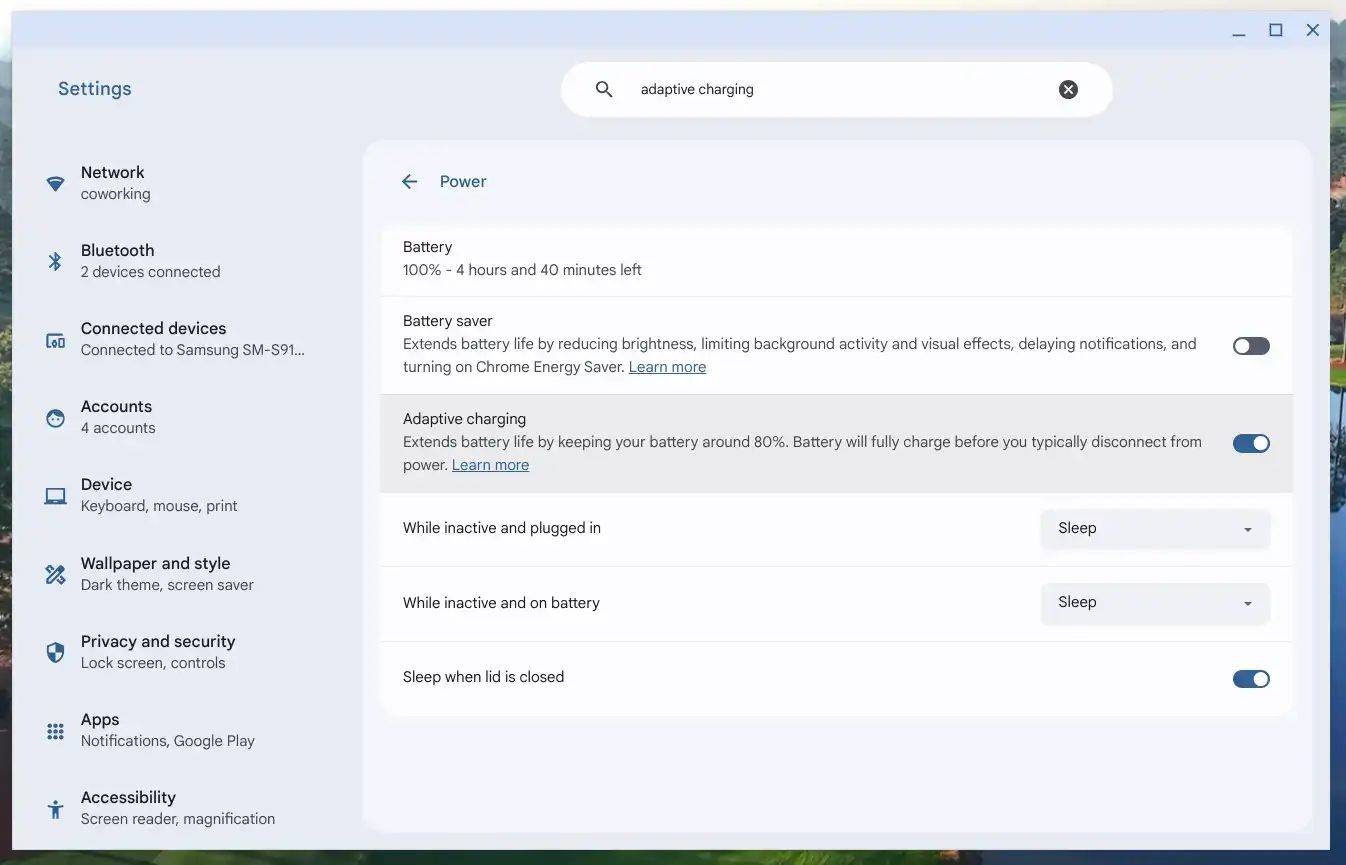Click the search settings input field
This screenshot has width=1346, height=865.
(x=836, y=89)
